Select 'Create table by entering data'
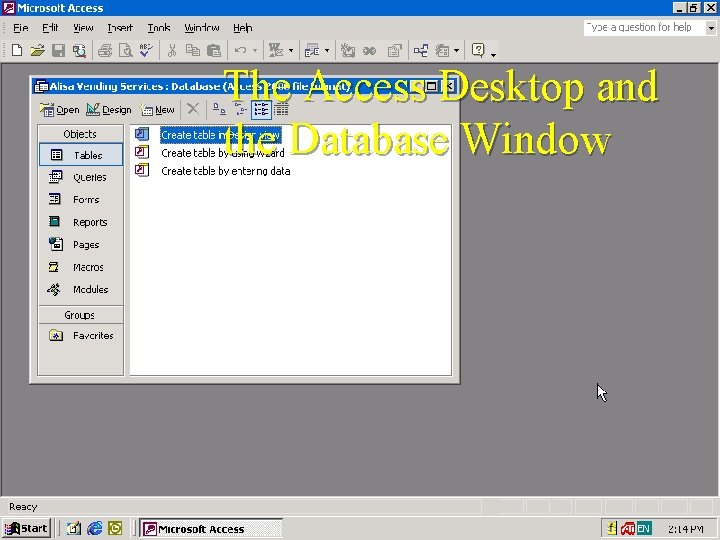The width and height of the screenshot is (720, 540). point(225,171)
